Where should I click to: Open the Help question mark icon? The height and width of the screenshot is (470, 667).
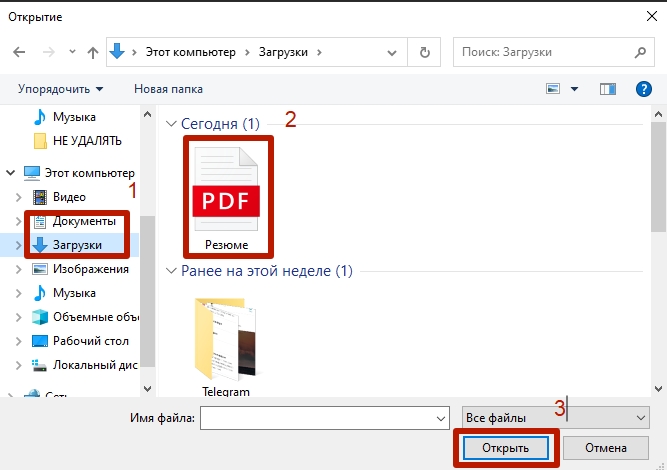[644, 89]
